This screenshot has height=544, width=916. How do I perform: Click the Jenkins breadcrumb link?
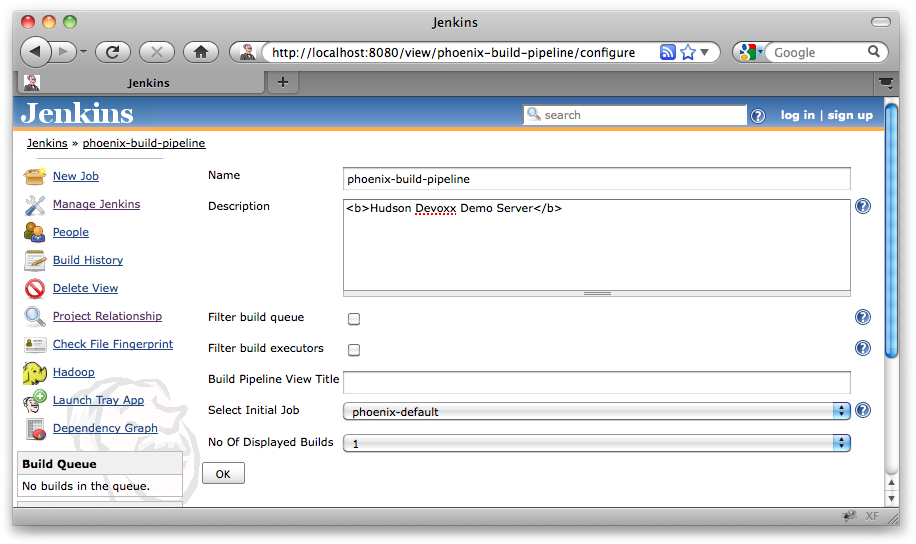pos(47,143)
